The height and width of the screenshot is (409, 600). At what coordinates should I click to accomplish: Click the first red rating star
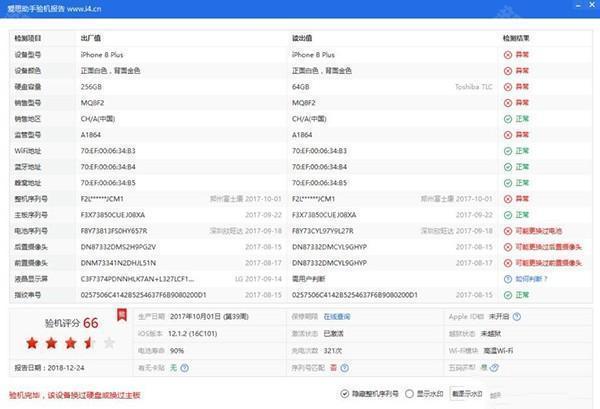point(32,343)
